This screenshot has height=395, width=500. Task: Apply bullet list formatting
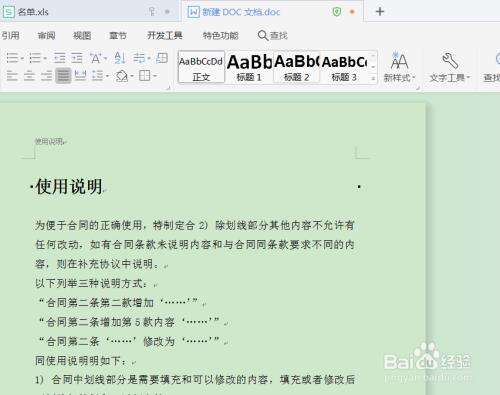[12, 58]
